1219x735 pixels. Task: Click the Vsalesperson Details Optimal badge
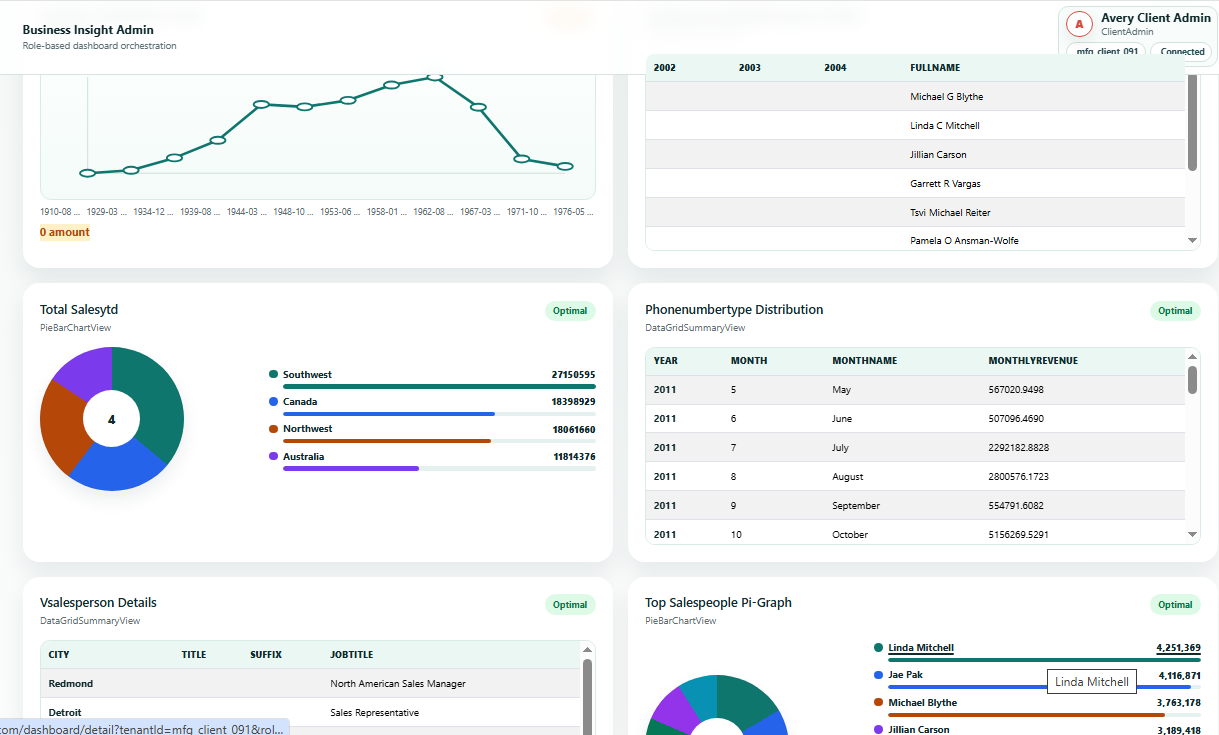tap(570, 605)
